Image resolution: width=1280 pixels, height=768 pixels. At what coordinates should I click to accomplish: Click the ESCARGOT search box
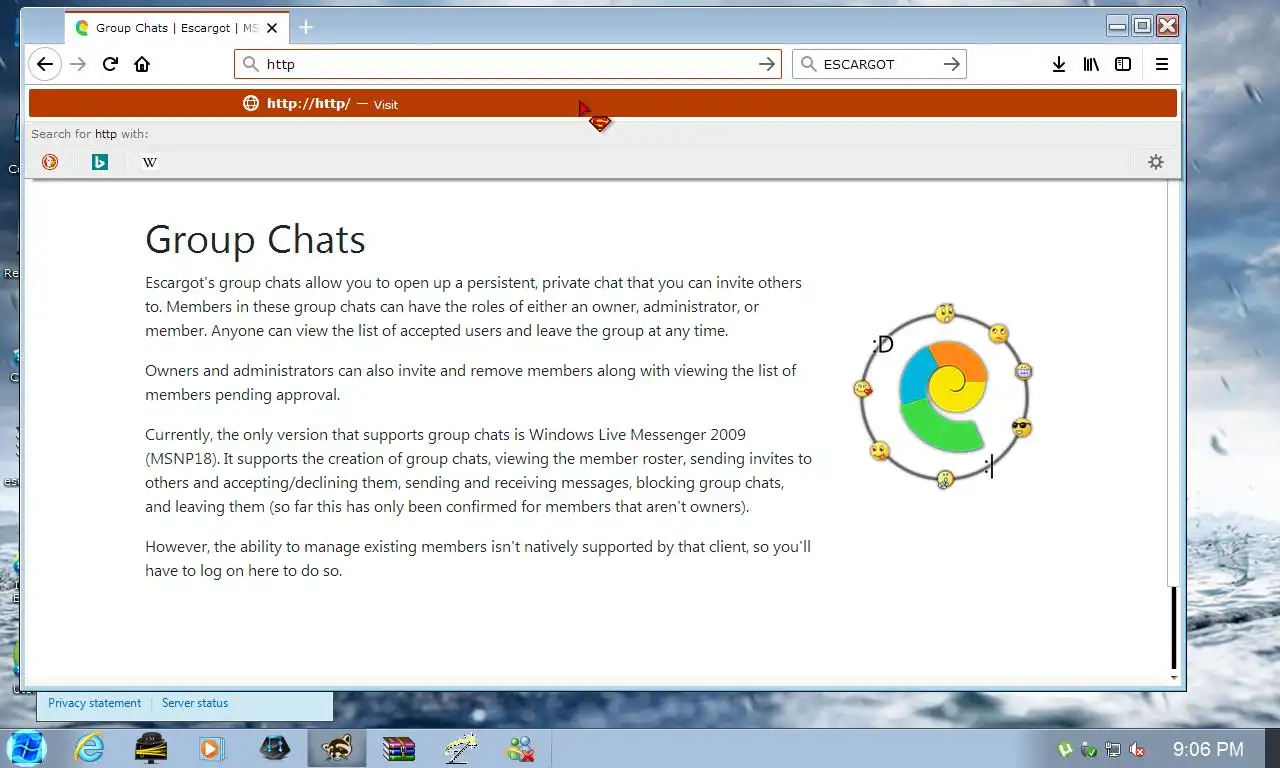879,64
